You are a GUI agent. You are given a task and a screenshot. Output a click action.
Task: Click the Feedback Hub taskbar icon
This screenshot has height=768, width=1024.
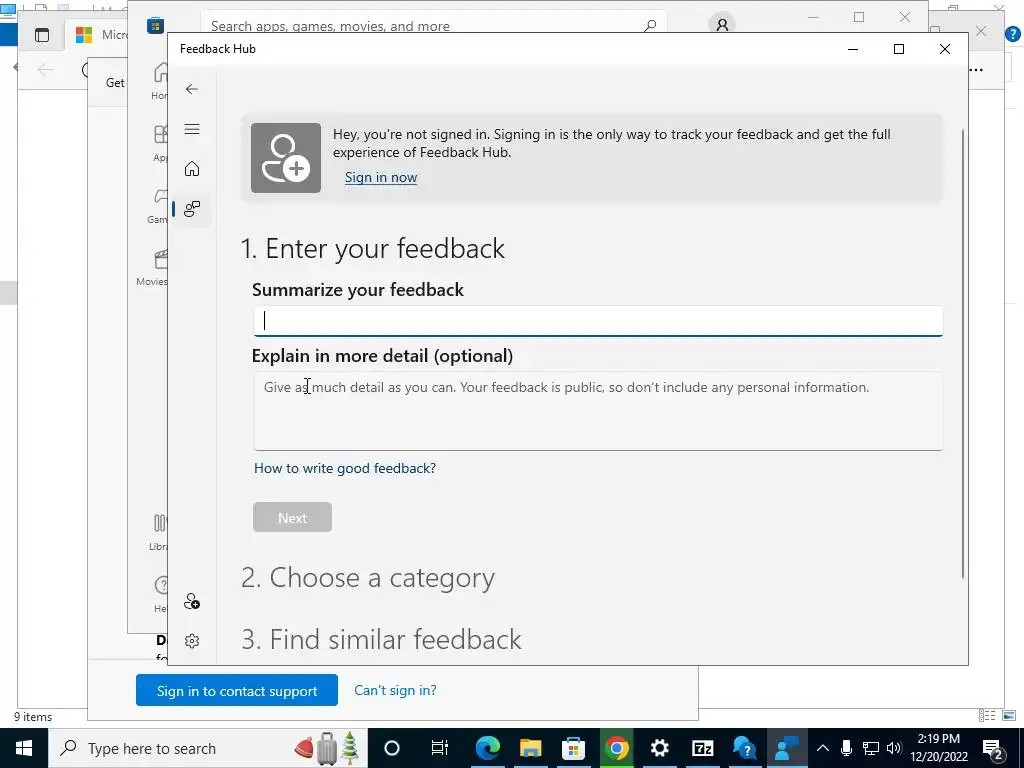coord(788,748)
